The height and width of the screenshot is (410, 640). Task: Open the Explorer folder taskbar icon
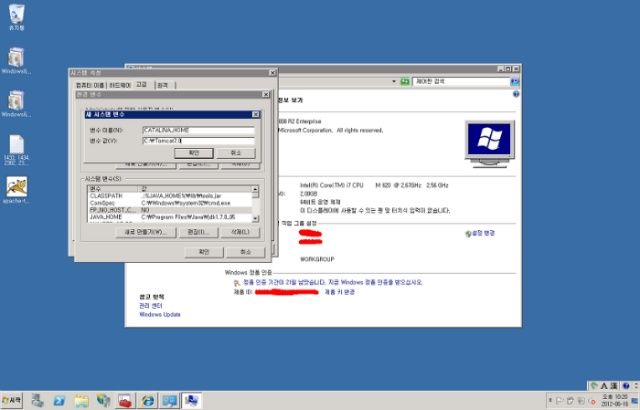click(81, 401)
